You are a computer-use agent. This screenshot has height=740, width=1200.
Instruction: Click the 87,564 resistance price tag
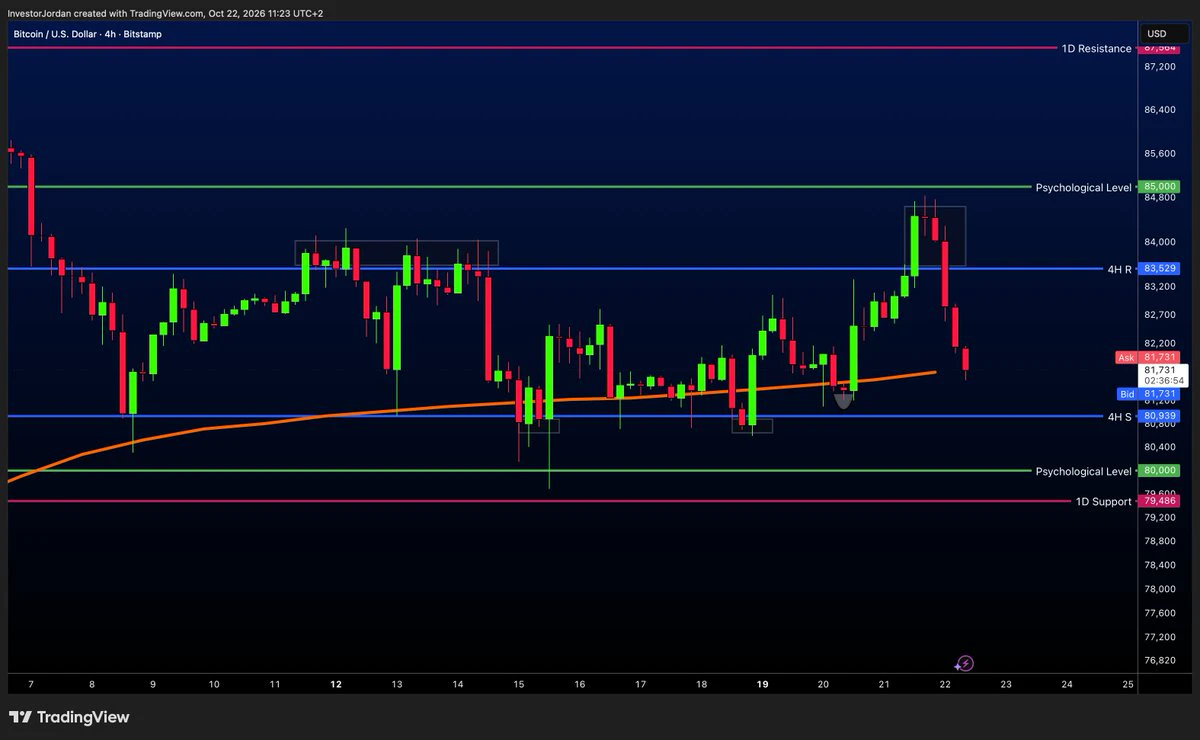pyautogui.click(x=1161, y=48)
